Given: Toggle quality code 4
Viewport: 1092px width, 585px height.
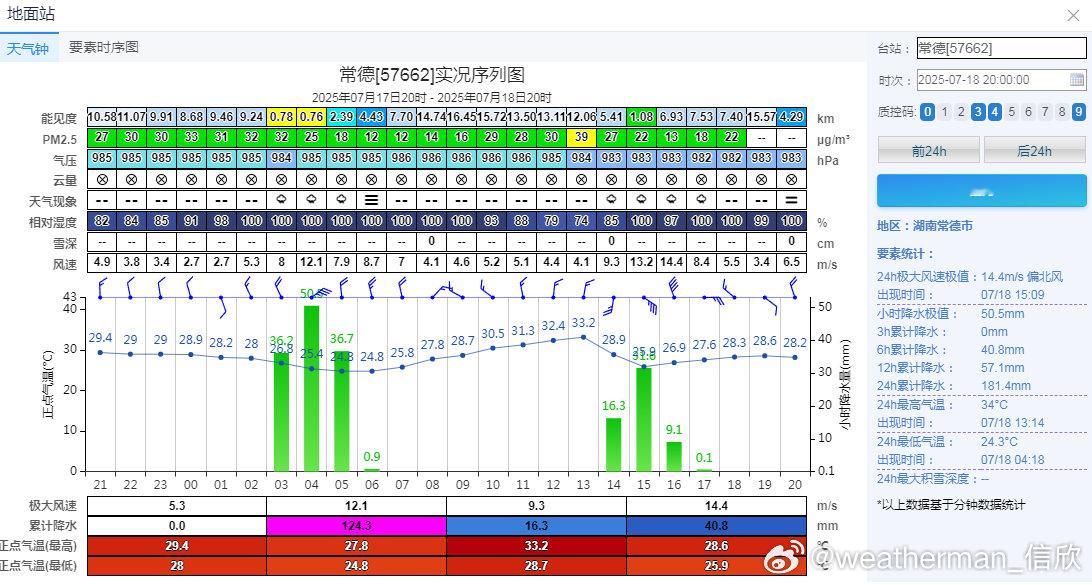Looking at the screenshot, I should tap(994, 111).
